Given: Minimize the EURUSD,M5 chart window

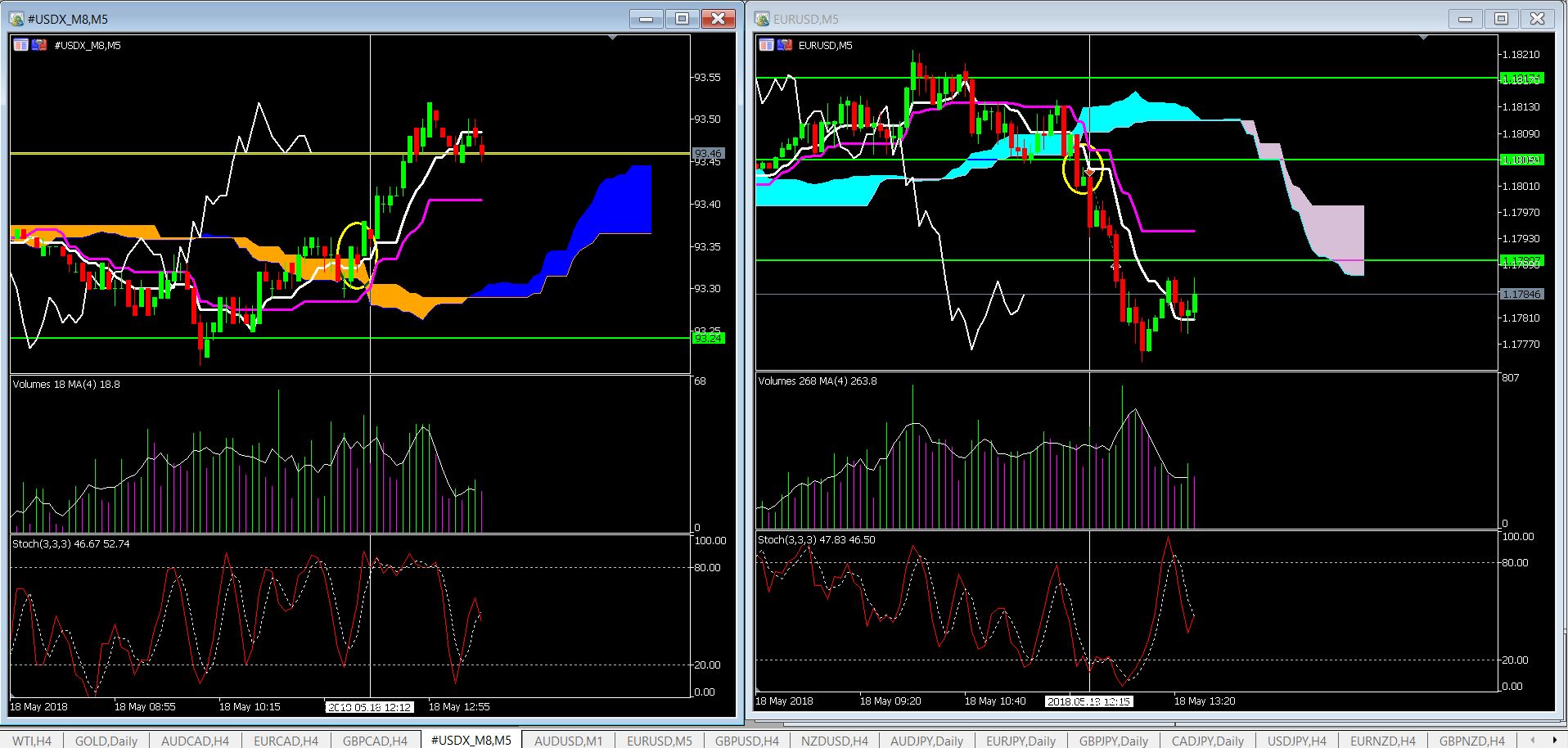Looking at the screenshot, I should point(1465,19).
